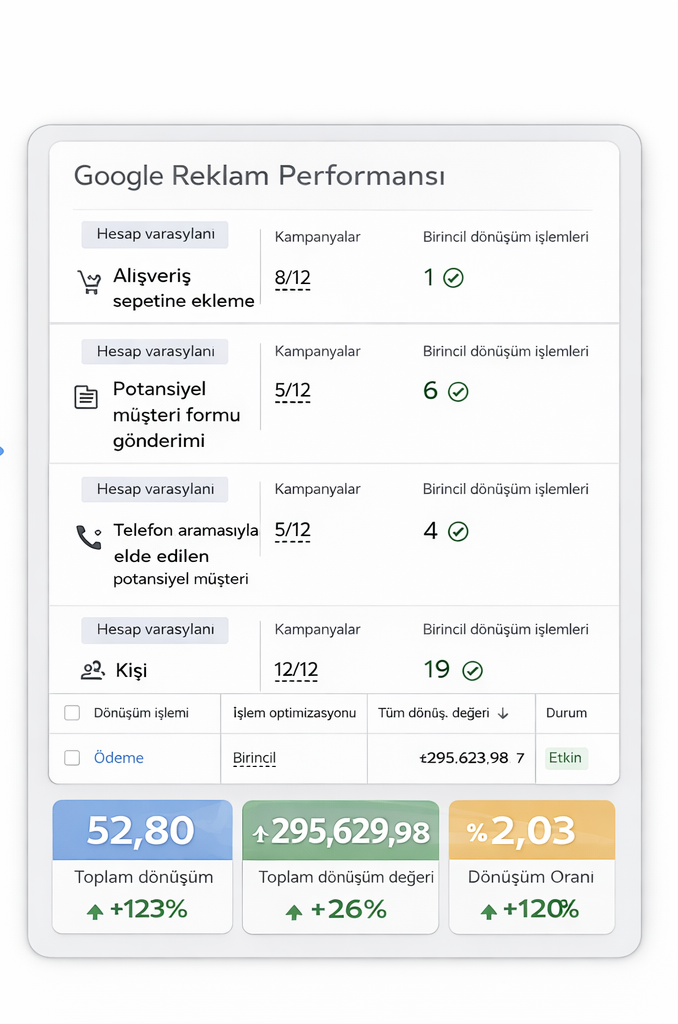678x1024 pixels.
Task: Click the primary conversion count 6
Action: pos(430,391)
